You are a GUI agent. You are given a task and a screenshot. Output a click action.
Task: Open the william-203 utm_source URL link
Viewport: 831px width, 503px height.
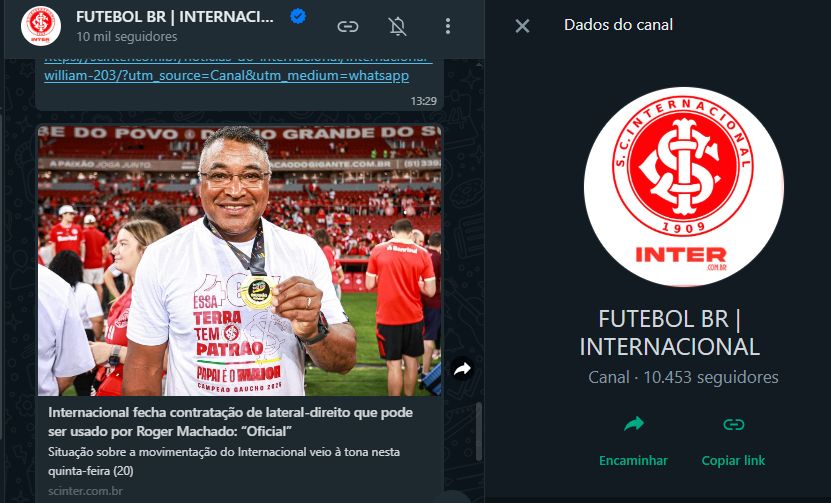226,75
